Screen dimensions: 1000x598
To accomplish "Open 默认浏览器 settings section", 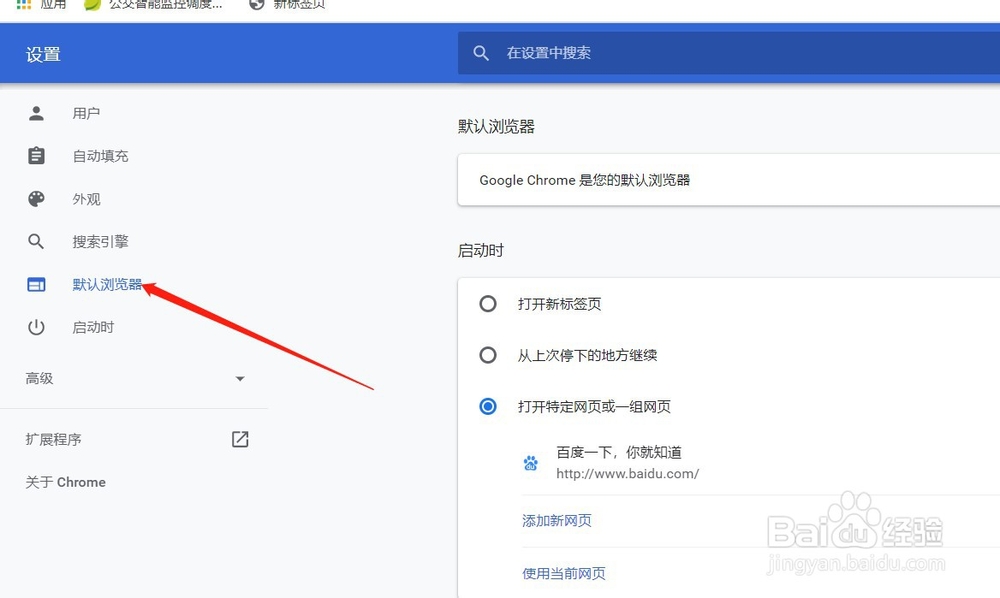I will [107, 284].
